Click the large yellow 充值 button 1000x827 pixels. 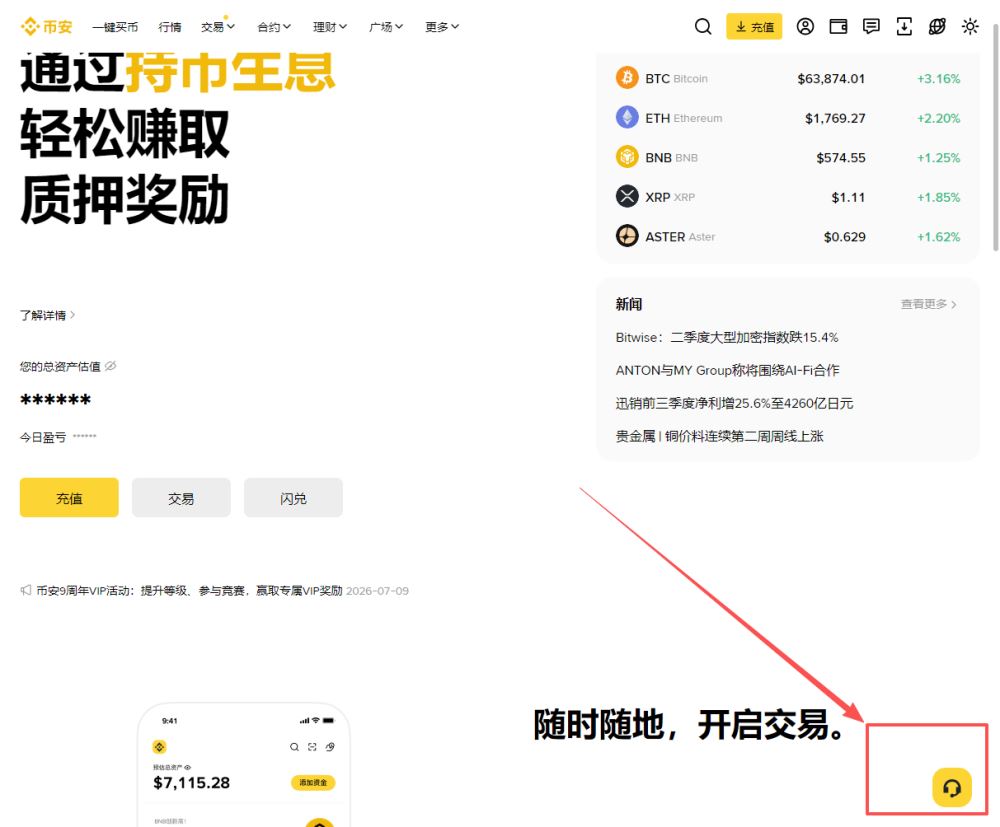click(x=69, y=498)
